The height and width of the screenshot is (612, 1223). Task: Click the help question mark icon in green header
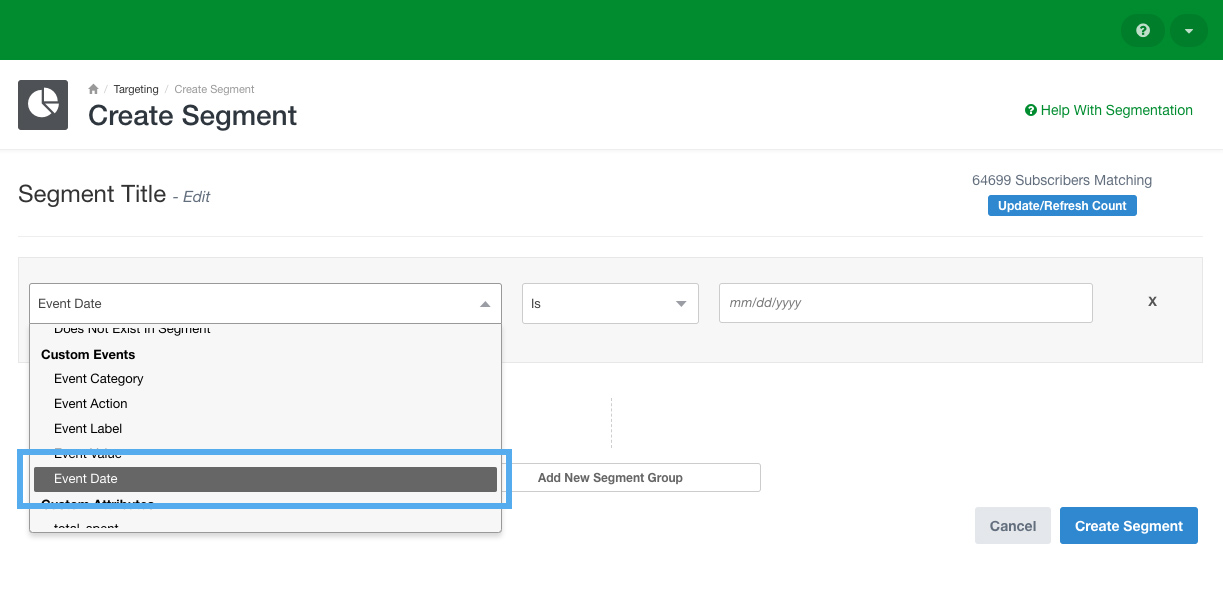[x=1142, y=30]
